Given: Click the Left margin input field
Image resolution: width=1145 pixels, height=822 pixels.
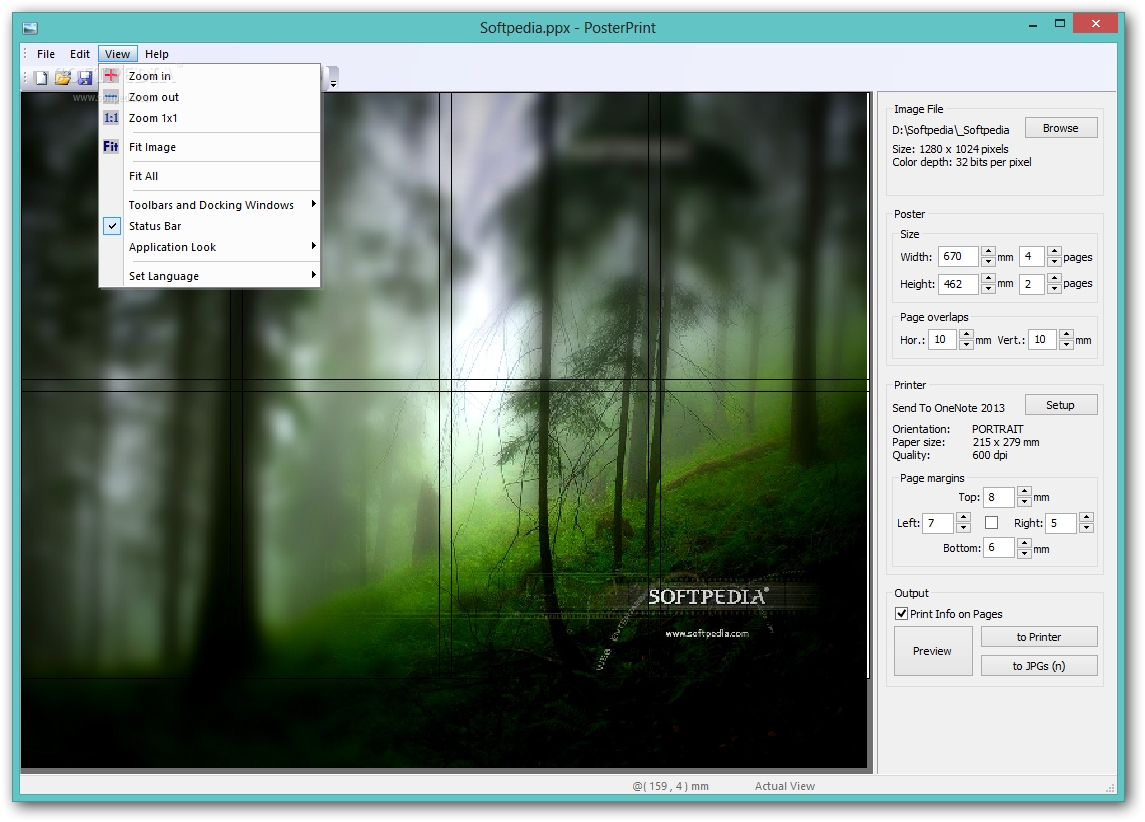Looking at the screenshot, I should [938, 523].
